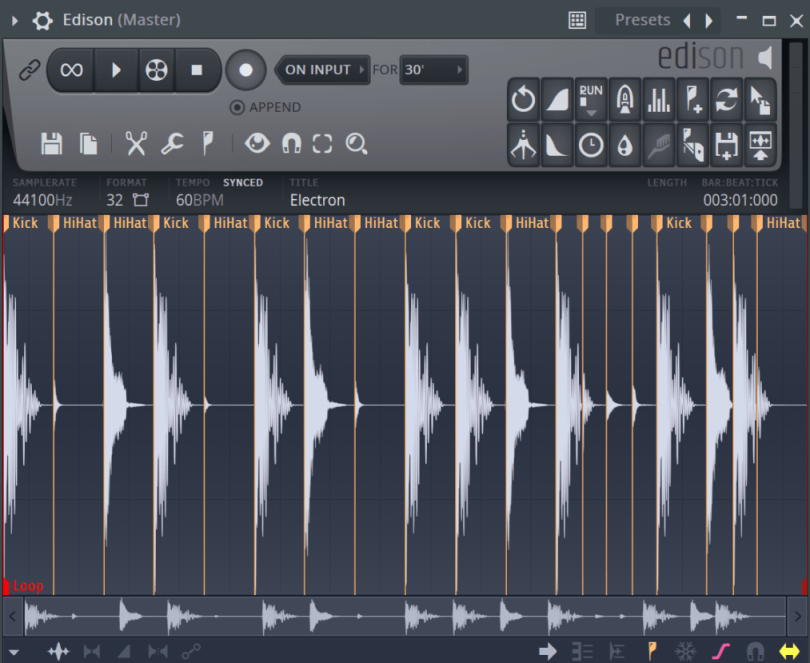The width and height of the screenshot is (810, 663).
Task: Toggle the orange regions flag in bottom bar
Action: coord(652,652)
